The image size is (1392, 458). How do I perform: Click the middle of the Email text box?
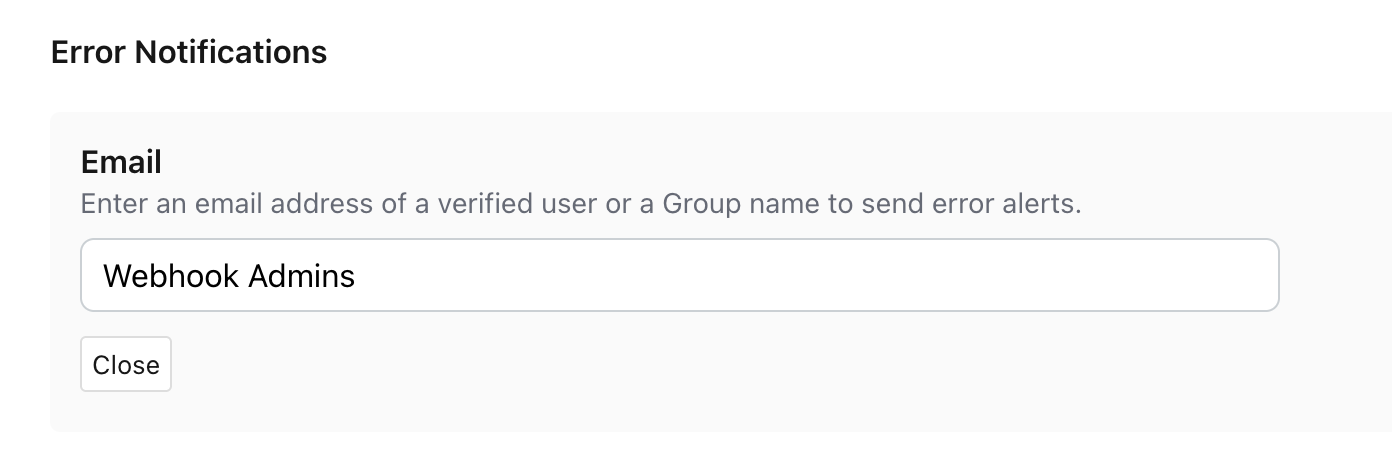pos(680,275)
